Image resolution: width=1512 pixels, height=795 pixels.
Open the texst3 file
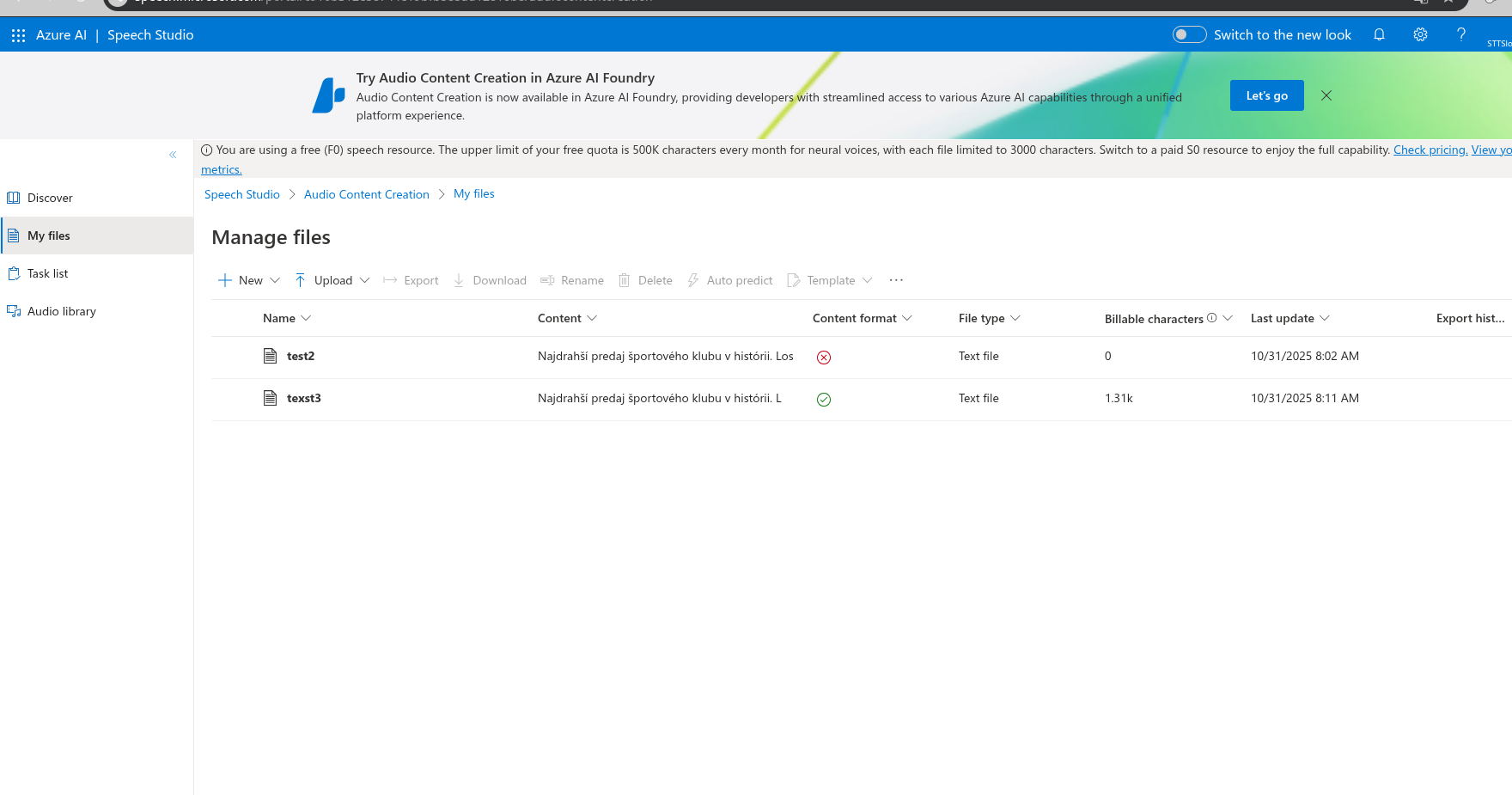[303, 398]
